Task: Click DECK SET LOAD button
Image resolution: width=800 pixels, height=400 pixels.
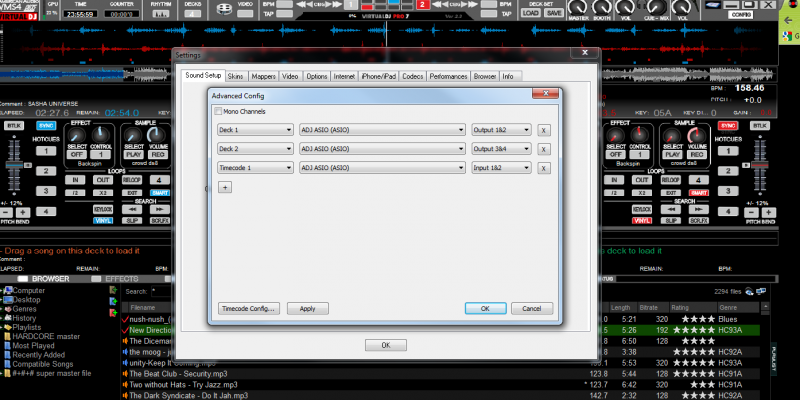Action: 530,13
